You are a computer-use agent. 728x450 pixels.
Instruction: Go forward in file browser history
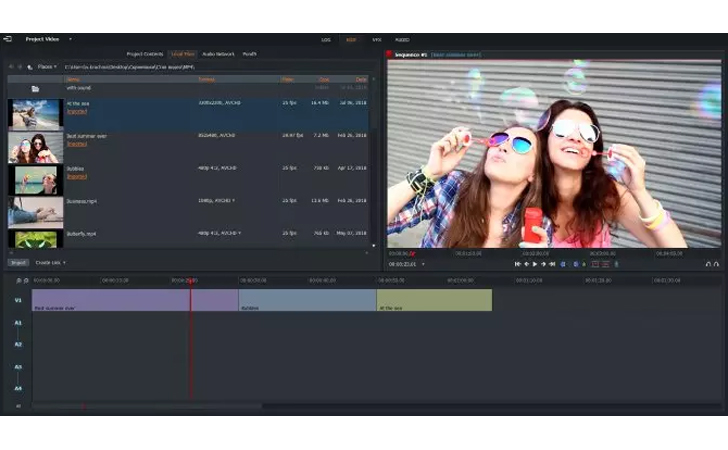(20, 67)
